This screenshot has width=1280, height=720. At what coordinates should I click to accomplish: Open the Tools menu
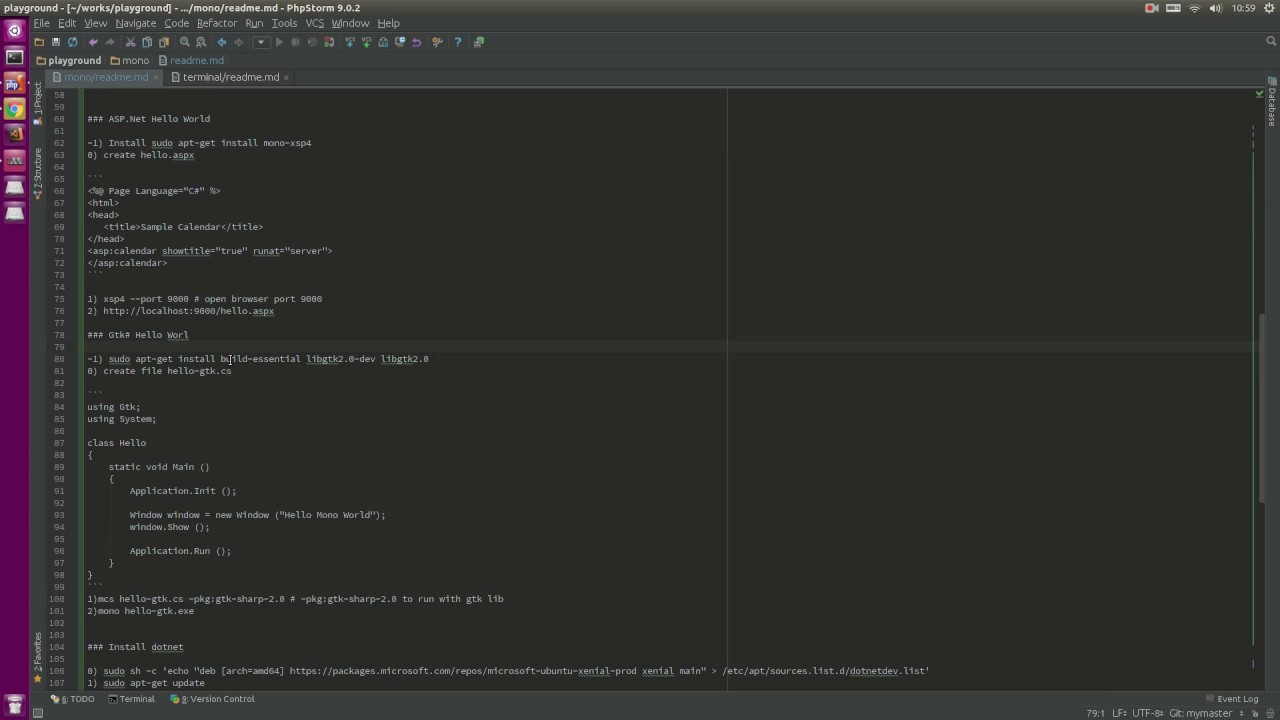284,23
